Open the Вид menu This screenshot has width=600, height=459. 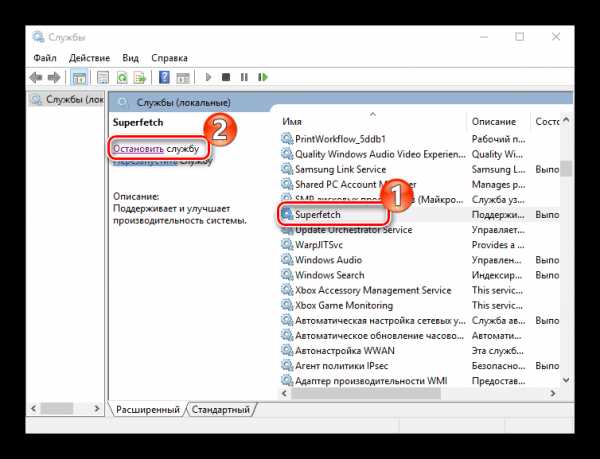pos(130,58)
